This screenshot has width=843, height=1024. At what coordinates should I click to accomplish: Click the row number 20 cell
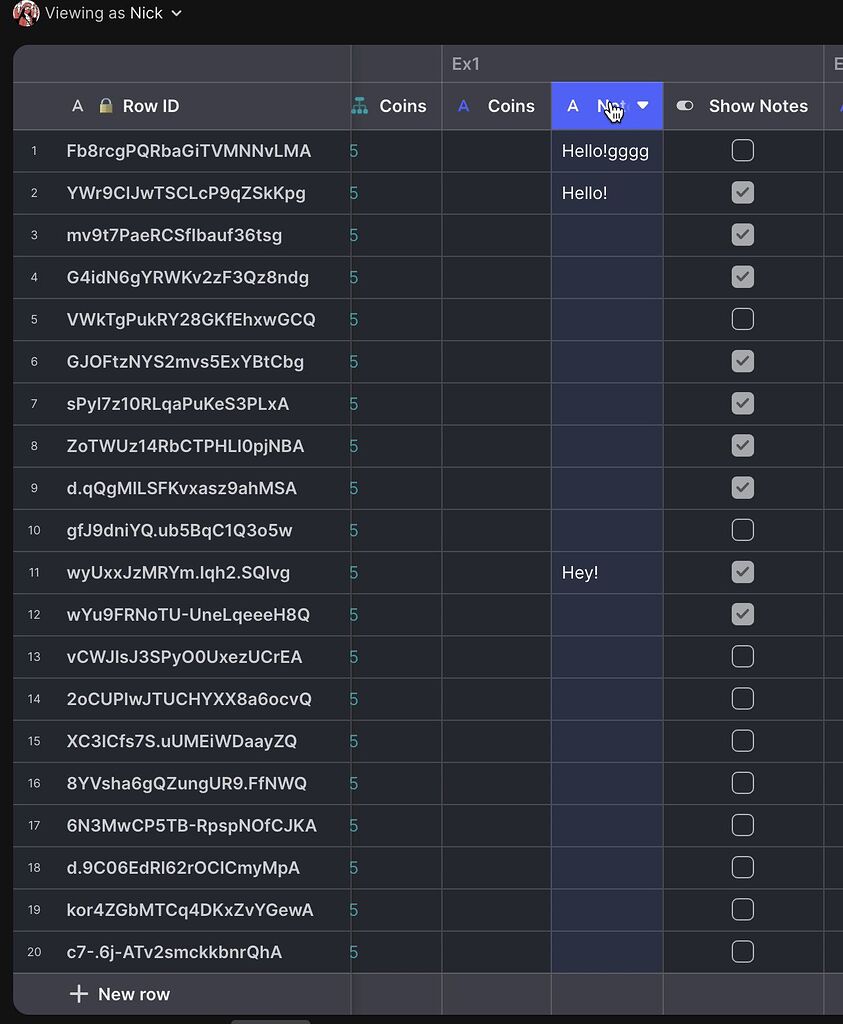pos(33,952)
